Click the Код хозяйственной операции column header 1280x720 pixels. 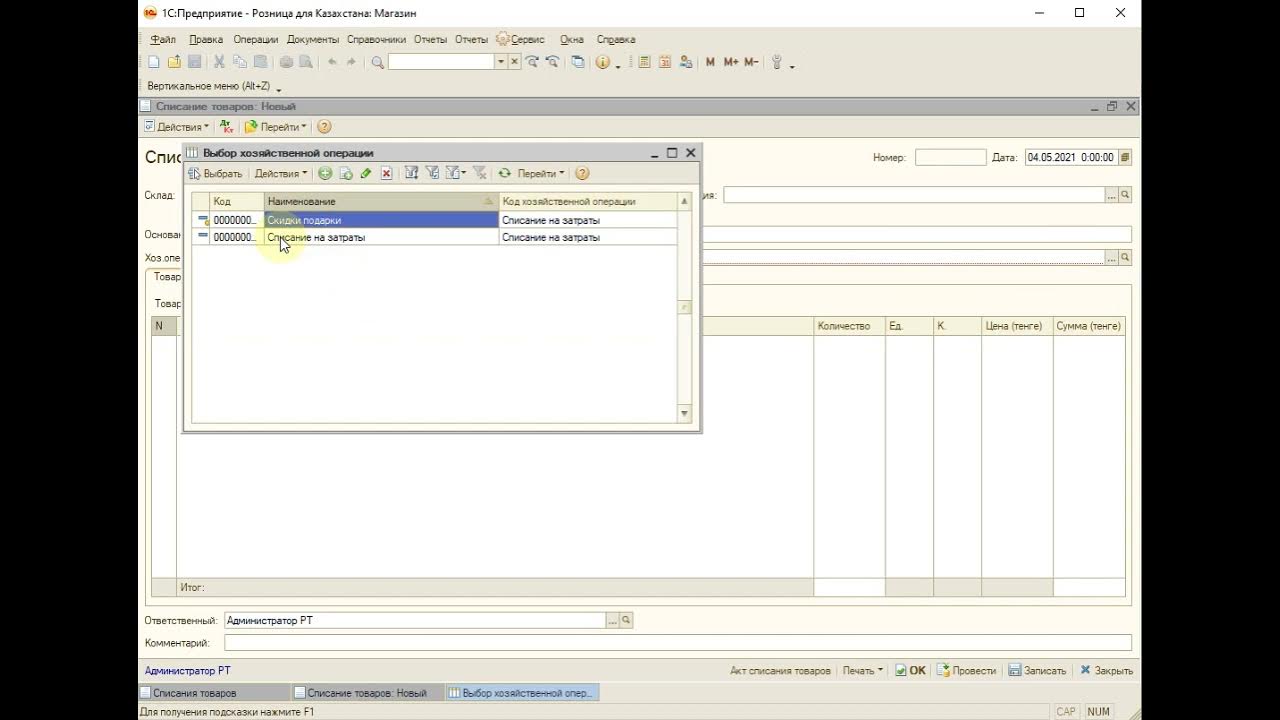(588, 201)
